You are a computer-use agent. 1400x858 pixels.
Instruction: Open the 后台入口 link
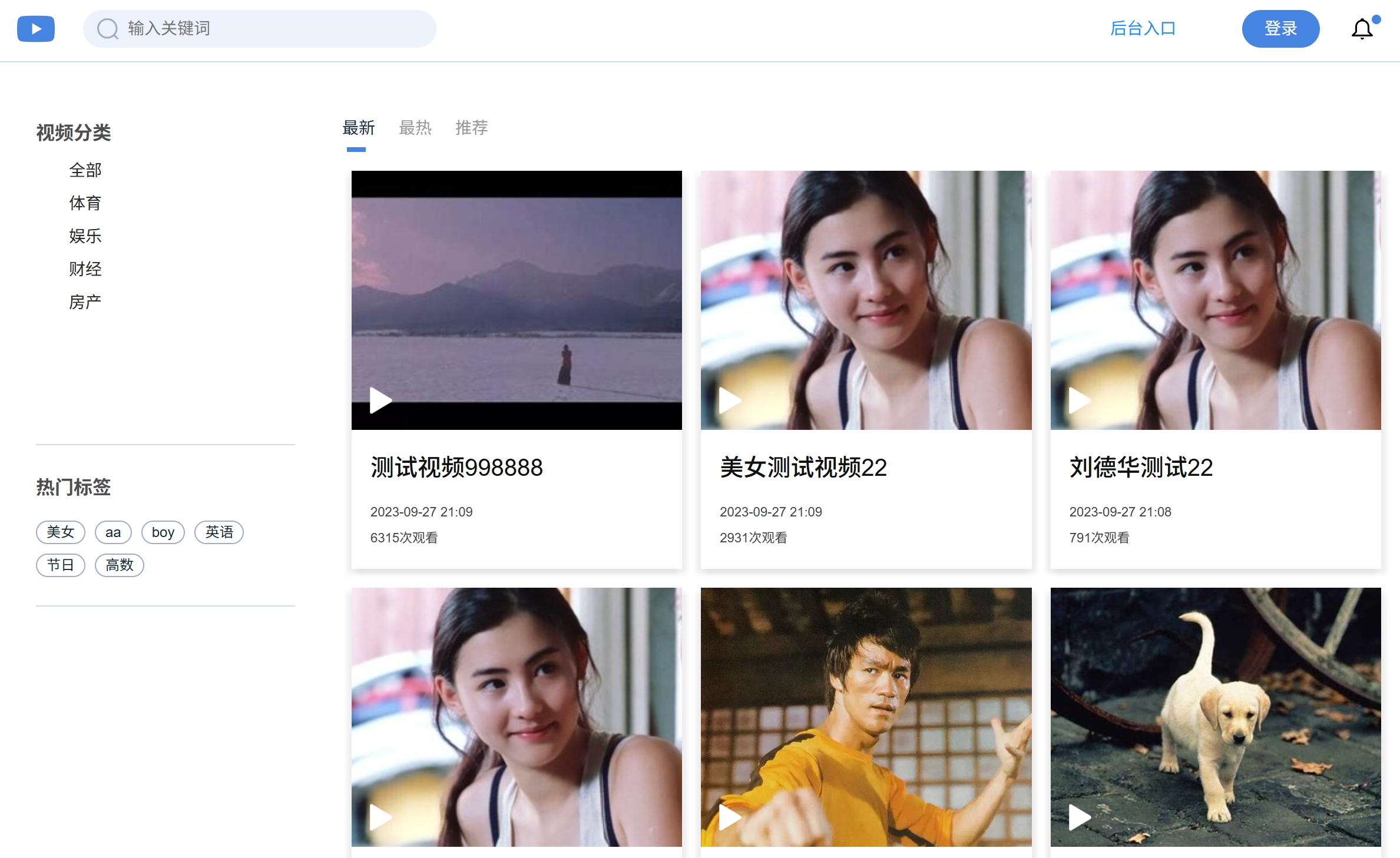pos(1141,28)
